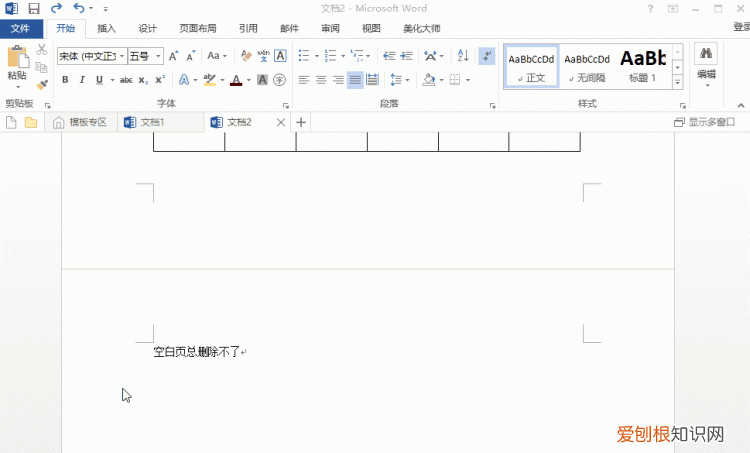Align the paragraph to the left
Screen dimensions: 750x453
(304, 80)
